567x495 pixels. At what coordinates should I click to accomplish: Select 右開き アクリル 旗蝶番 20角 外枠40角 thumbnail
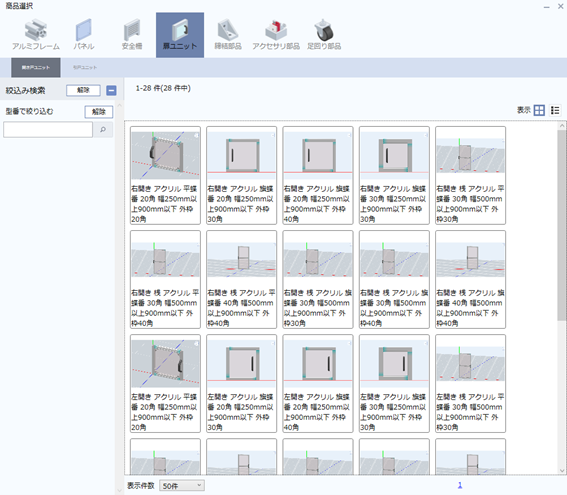pyautogui.click(x=318, y=155)
